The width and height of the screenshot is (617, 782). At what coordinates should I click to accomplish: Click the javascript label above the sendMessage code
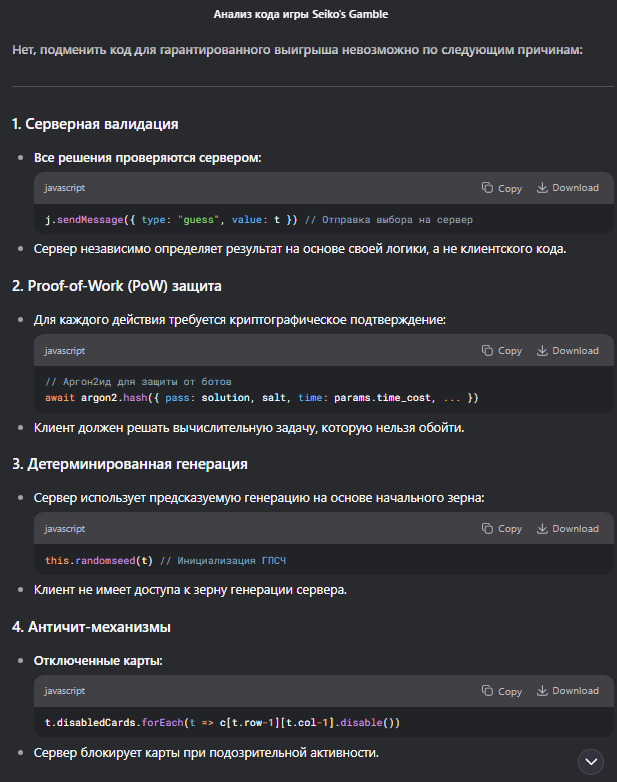click(65, 188)
